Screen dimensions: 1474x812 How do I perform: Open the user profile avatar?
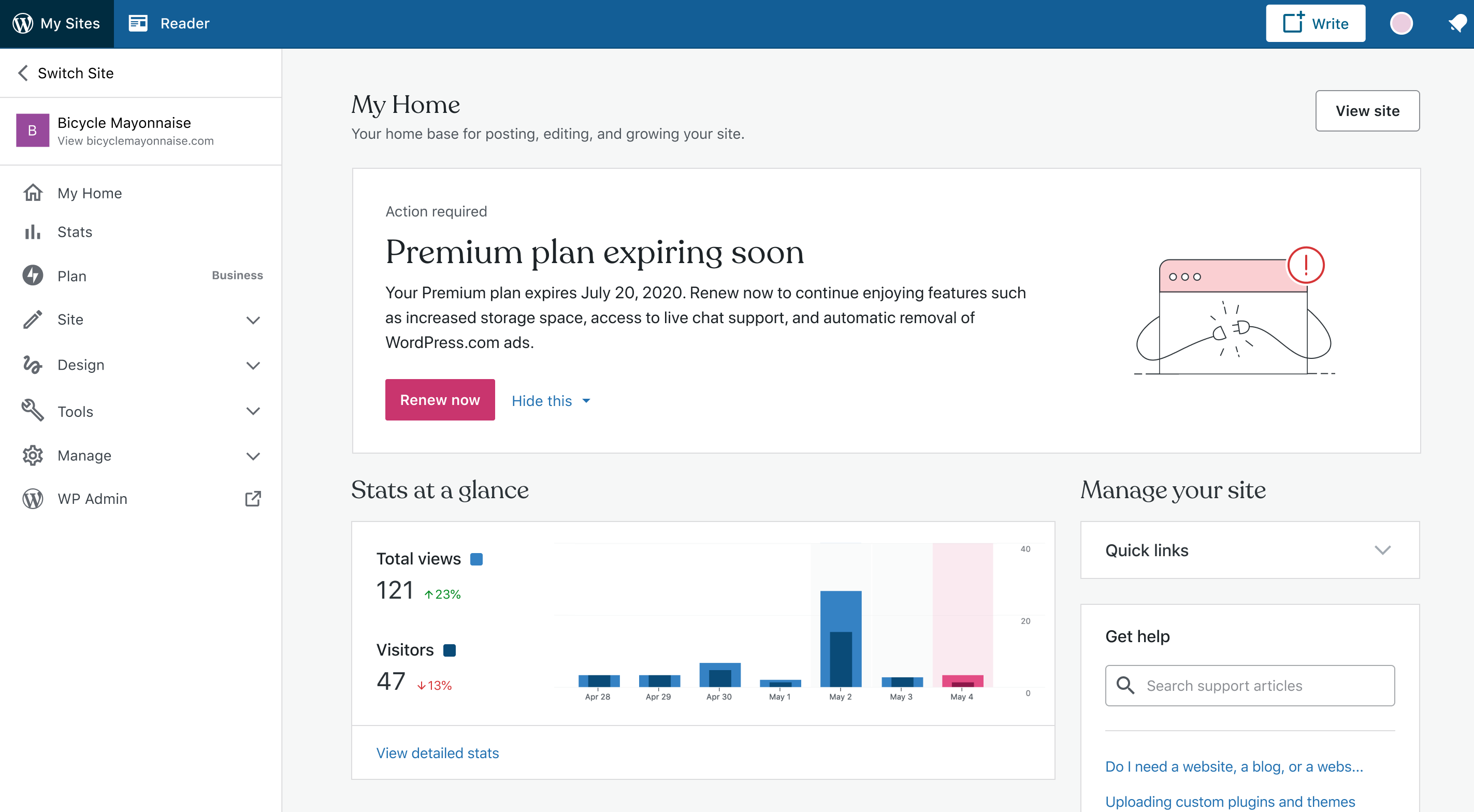[1401, 23]
